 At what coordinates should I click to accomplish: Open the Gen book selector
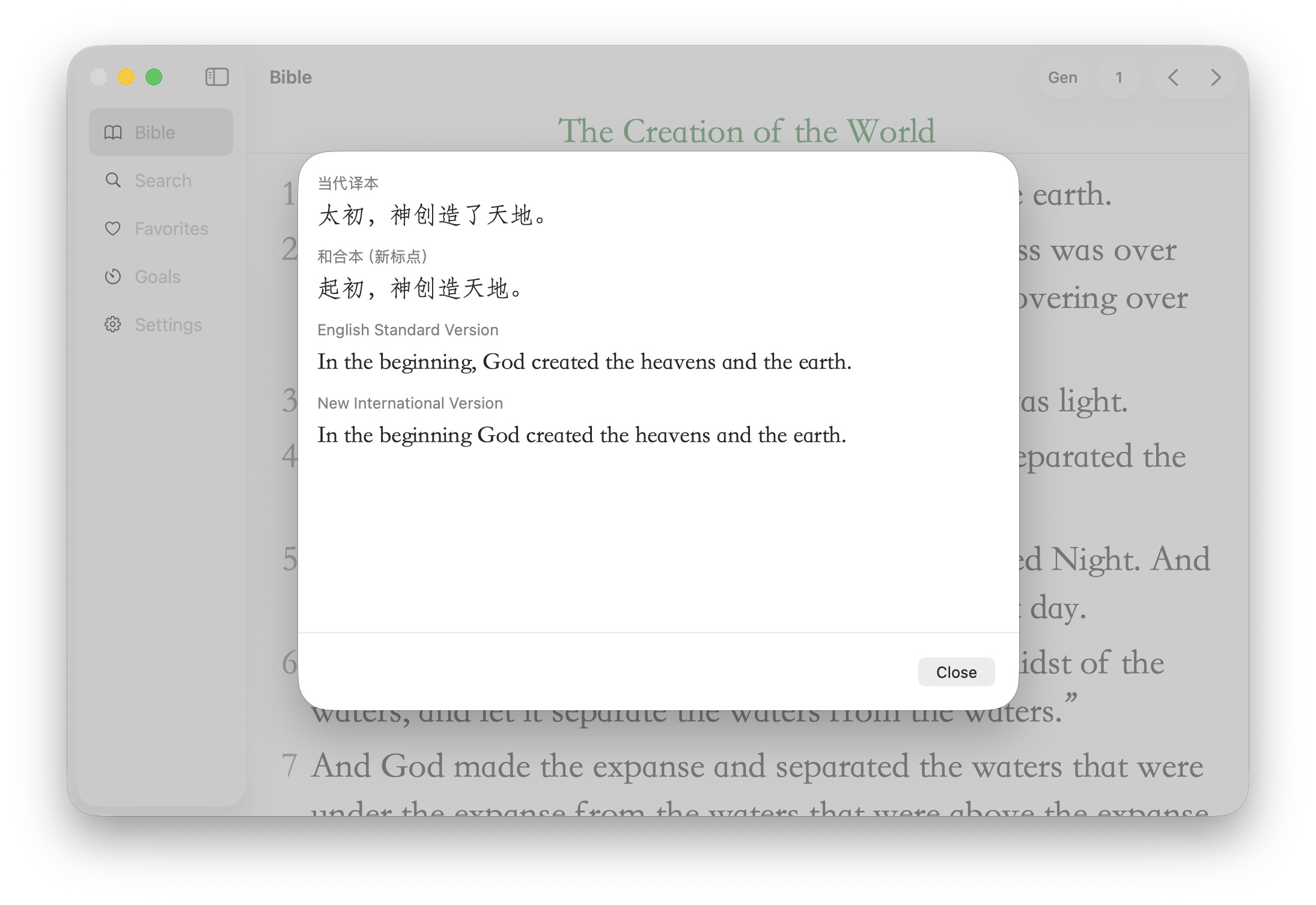point(1062,78)
